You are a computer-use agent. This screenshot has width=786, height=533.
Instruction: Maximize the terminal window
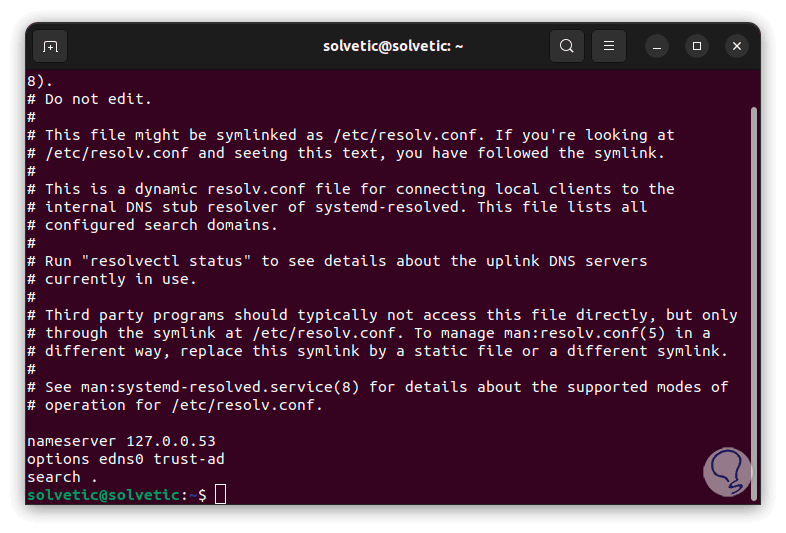tap(697, 46)
